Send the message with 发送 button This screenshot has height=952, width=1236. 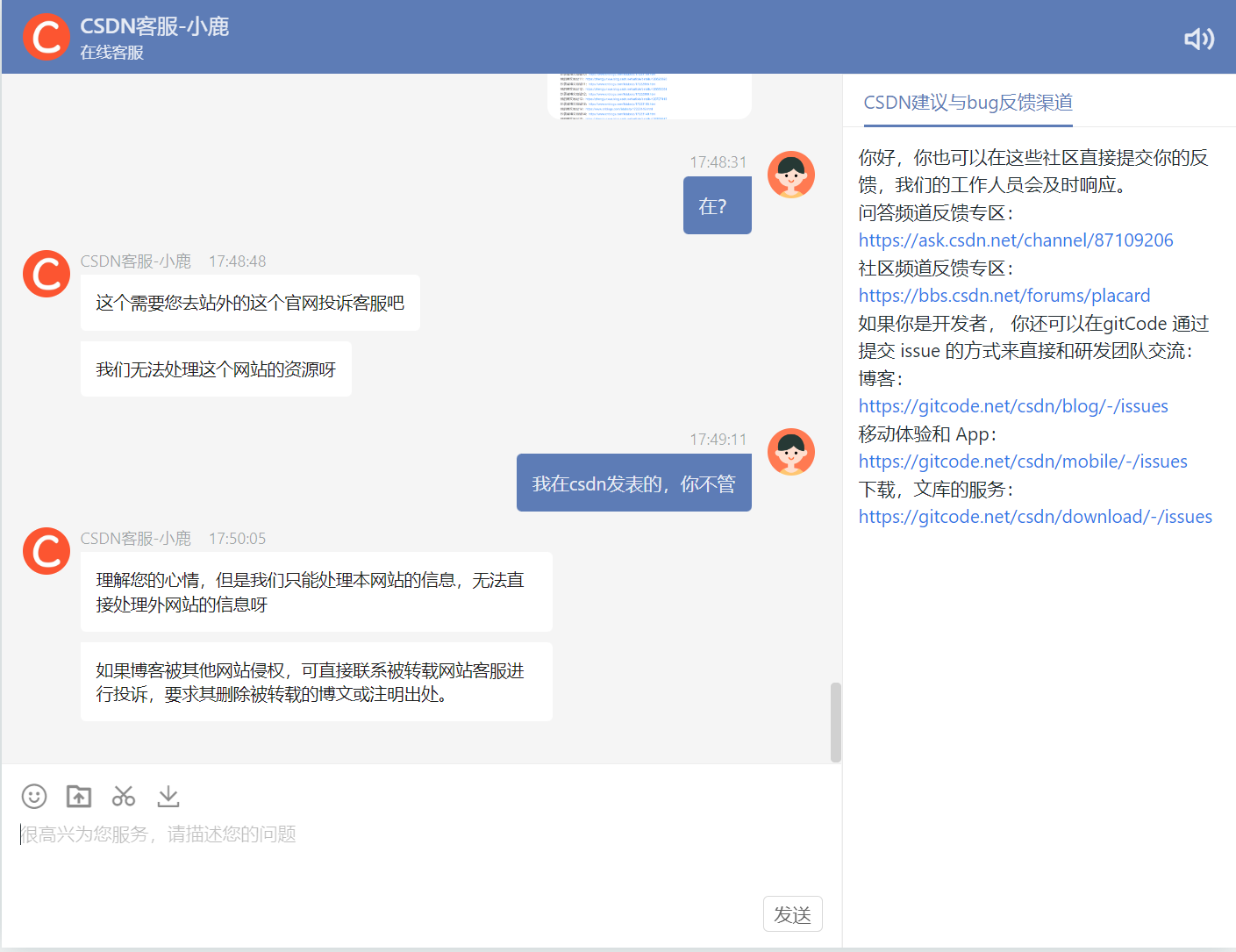(793, 914)
